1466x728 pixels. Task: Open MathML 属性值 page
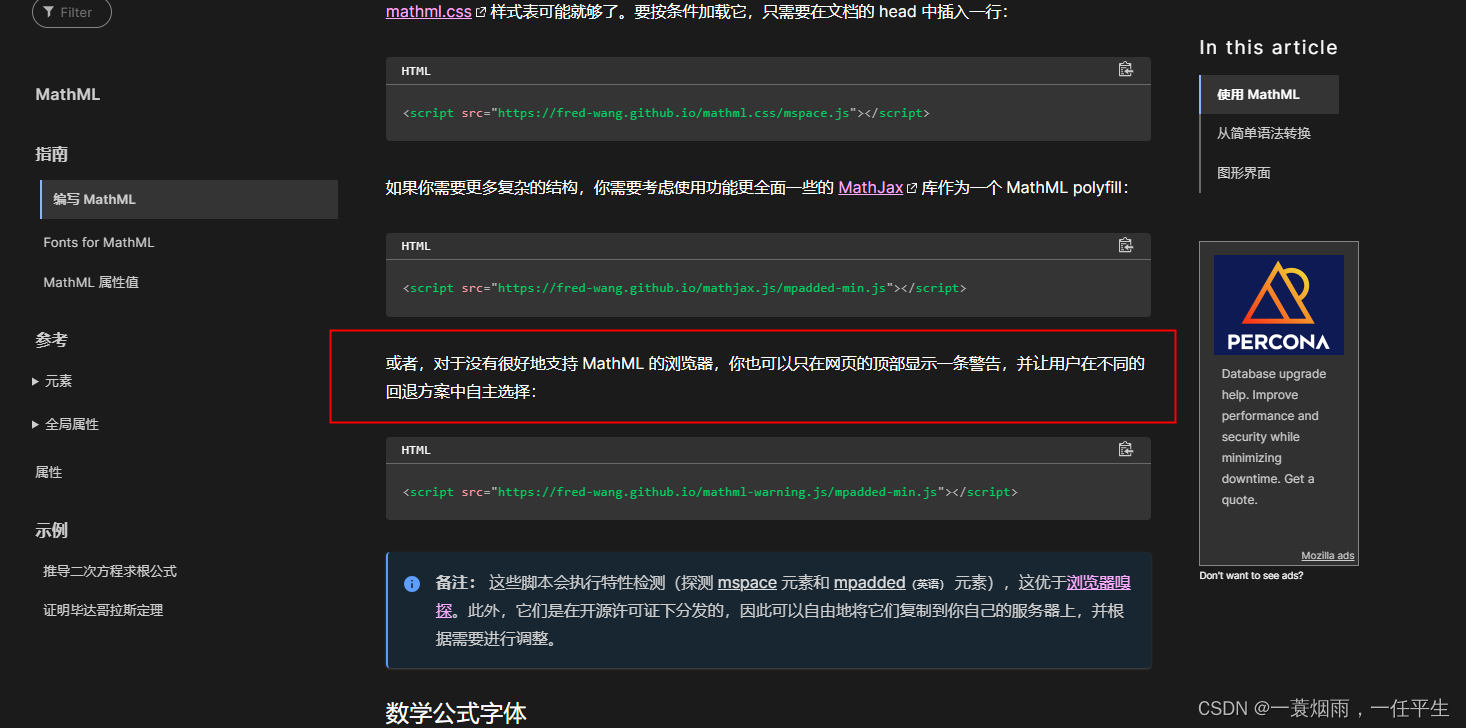[91, 282]
